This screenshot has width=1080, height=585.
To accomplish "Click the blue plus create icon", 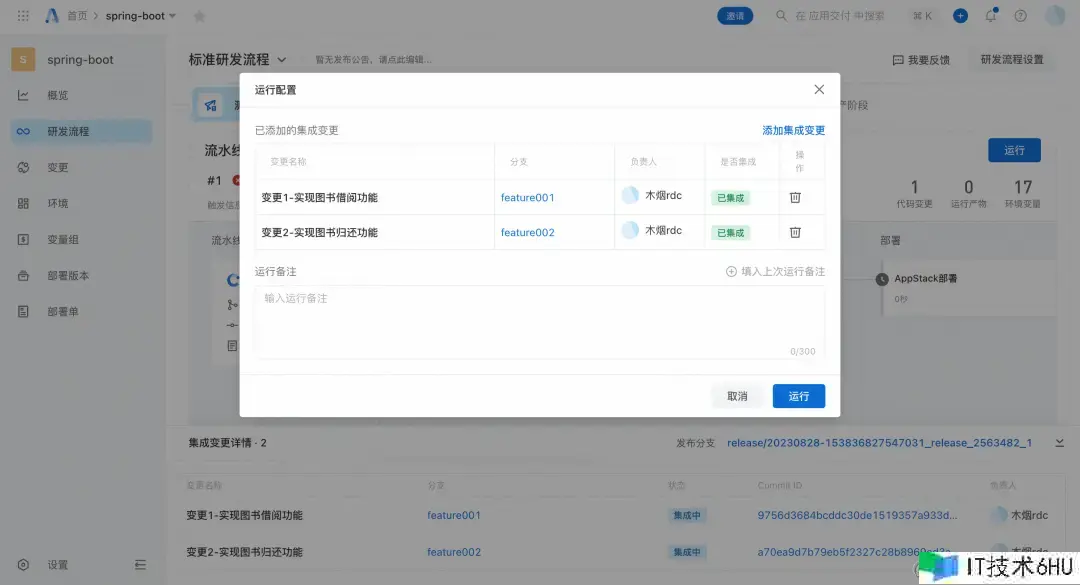I will (x=960, y=16).
